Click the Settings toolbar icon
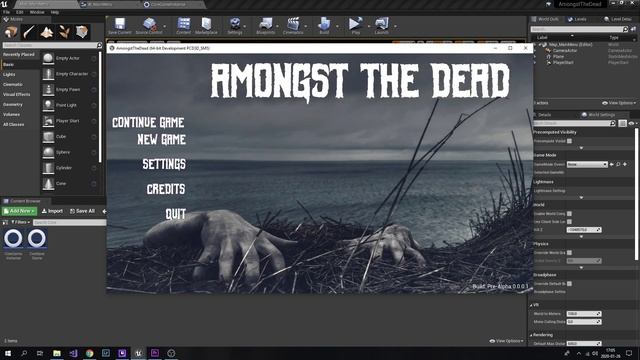The width and height of the screenshot is (640, 360). pyautogui.click(x=235, y=24)
